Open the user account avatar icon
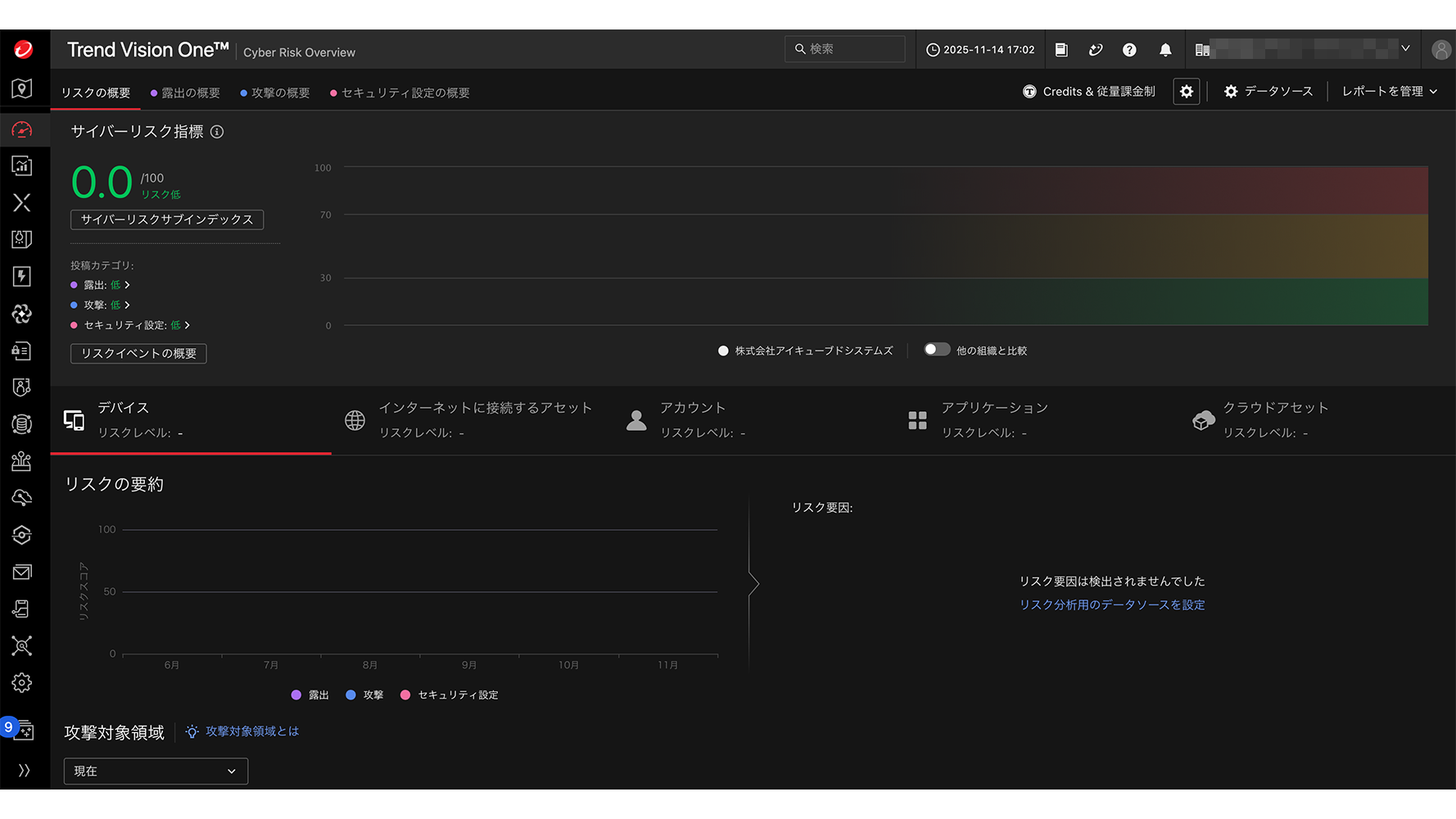 click(1440, 50)
